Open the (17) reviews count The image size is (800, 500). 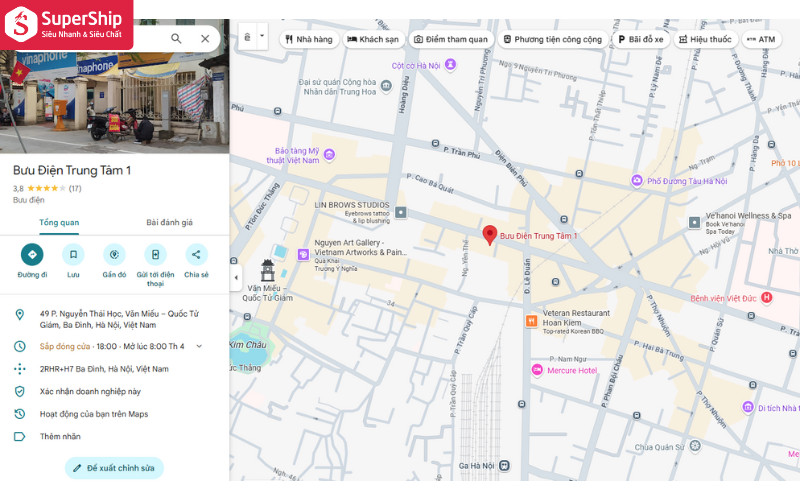point(75,188)
